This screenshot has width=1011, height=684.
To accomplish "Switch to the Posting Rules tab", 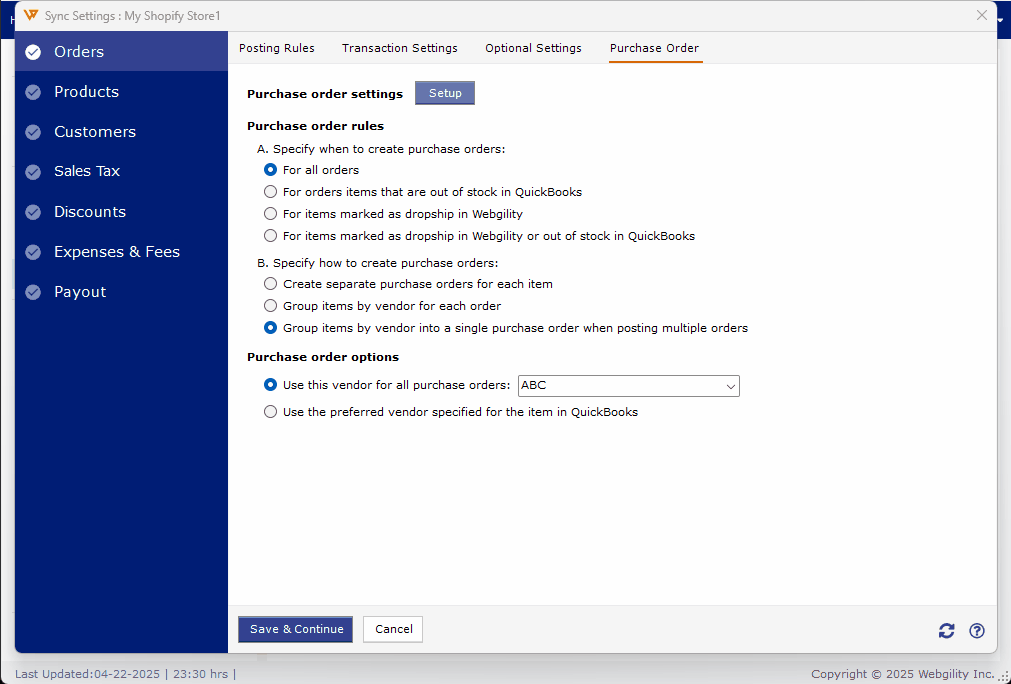I will (277, 48).
